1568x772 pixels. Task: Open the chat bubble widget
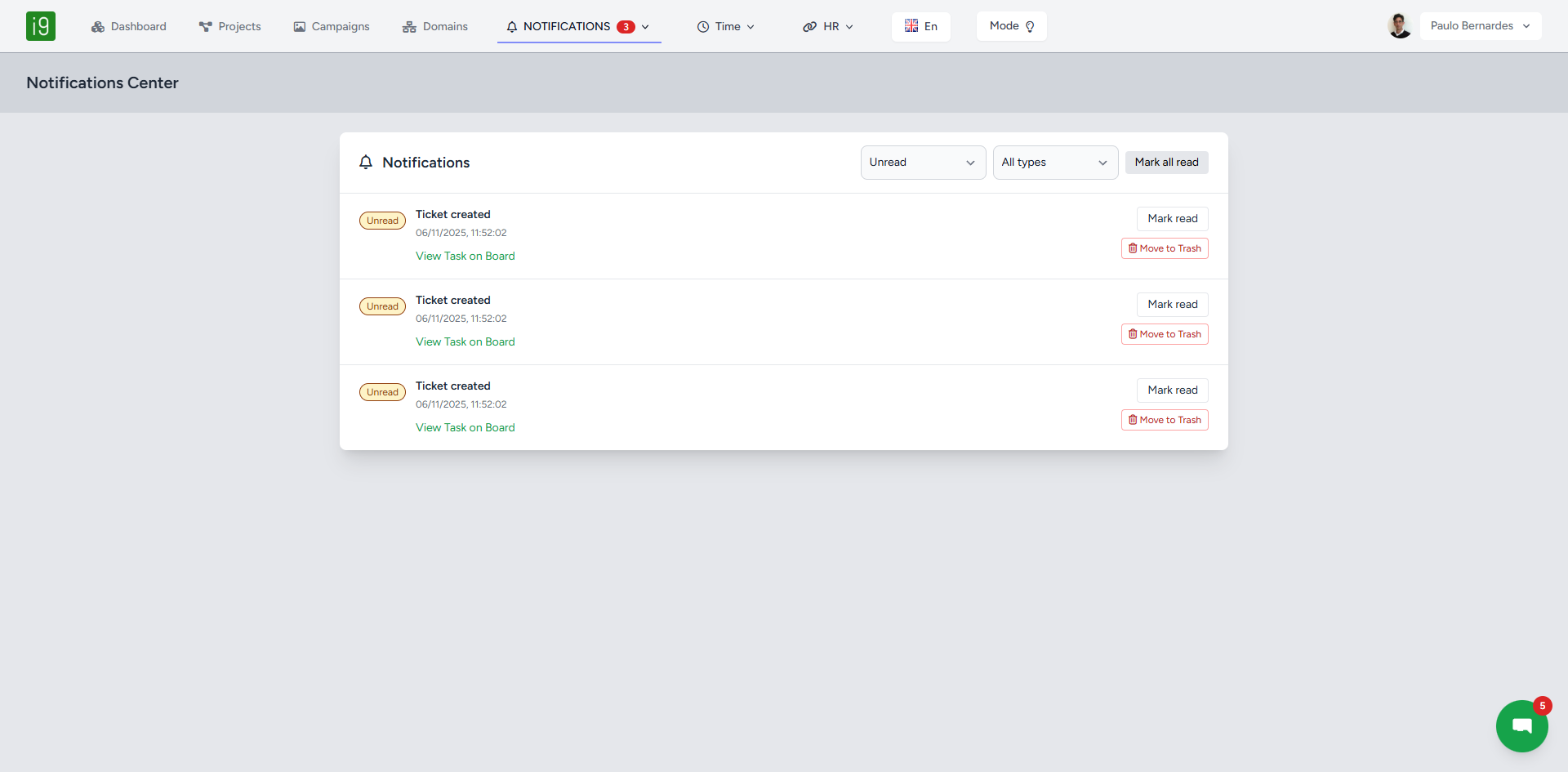[1521, 725]
